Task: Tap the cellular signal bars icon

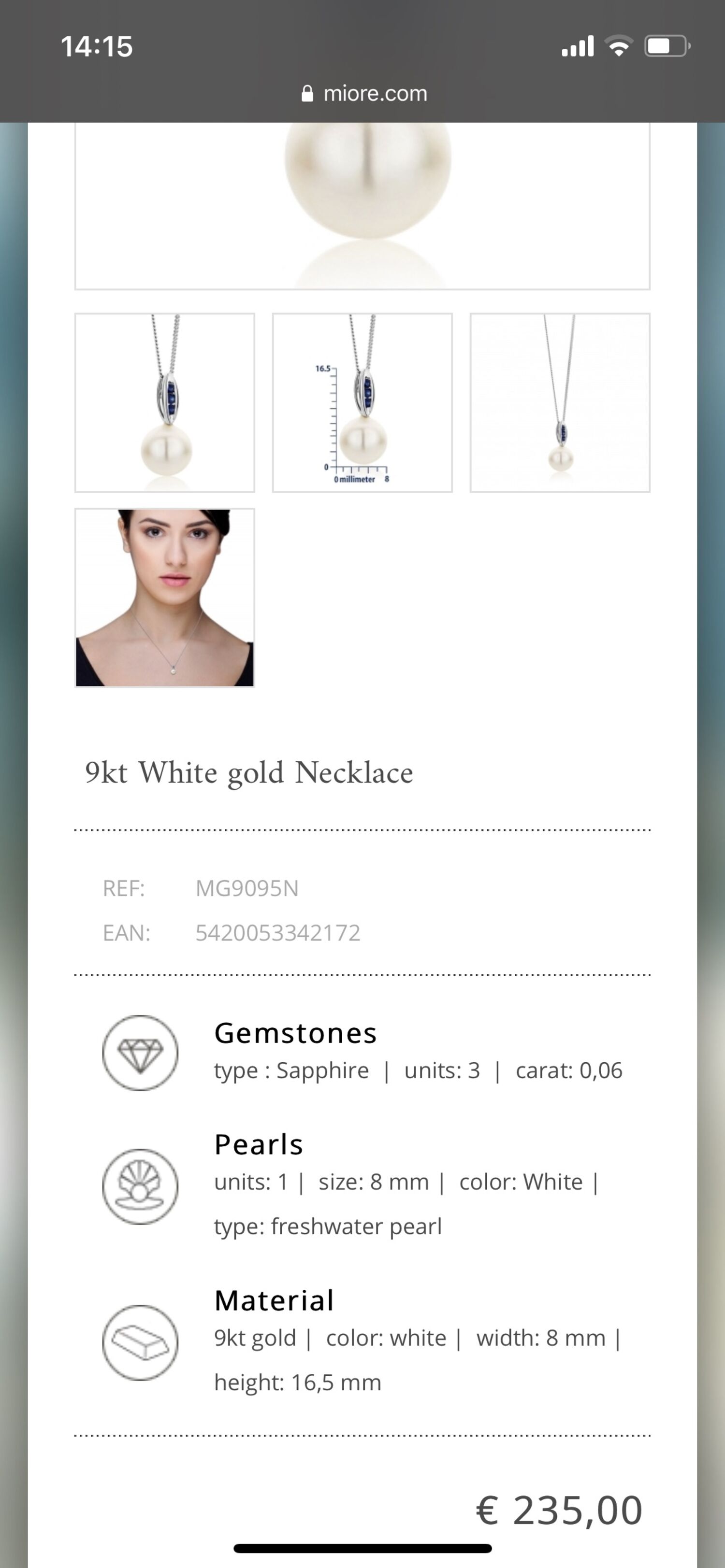Action: point(577,46)
